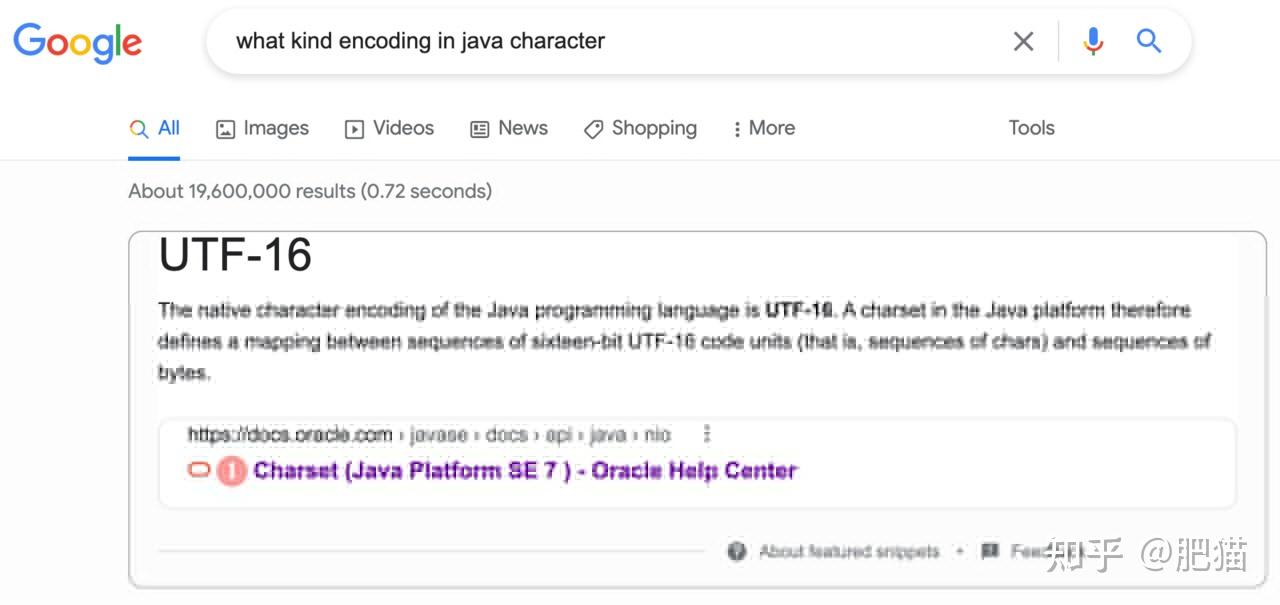Click the docs.oracle.com breadcrumb URL
1280x605 pixels.
coord(290,434)
